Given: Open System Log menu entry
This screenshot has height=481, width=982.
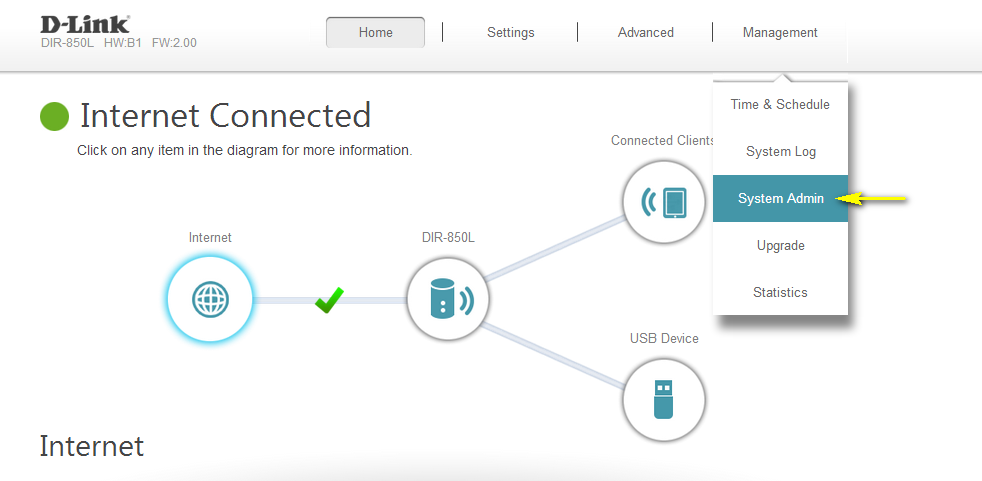Looking at the screenshot, I should [780, 151].
